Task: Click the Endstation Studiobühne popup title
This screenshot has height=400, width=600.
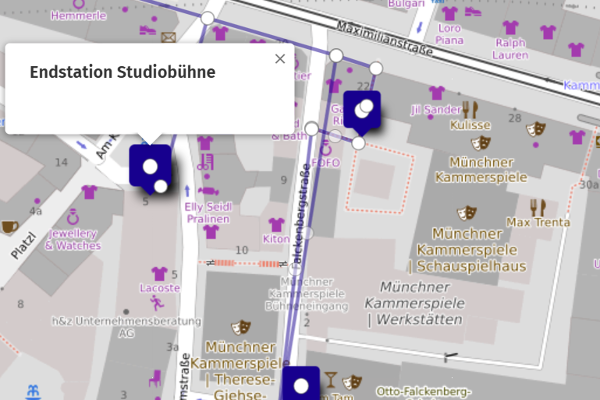Action: 122,72
